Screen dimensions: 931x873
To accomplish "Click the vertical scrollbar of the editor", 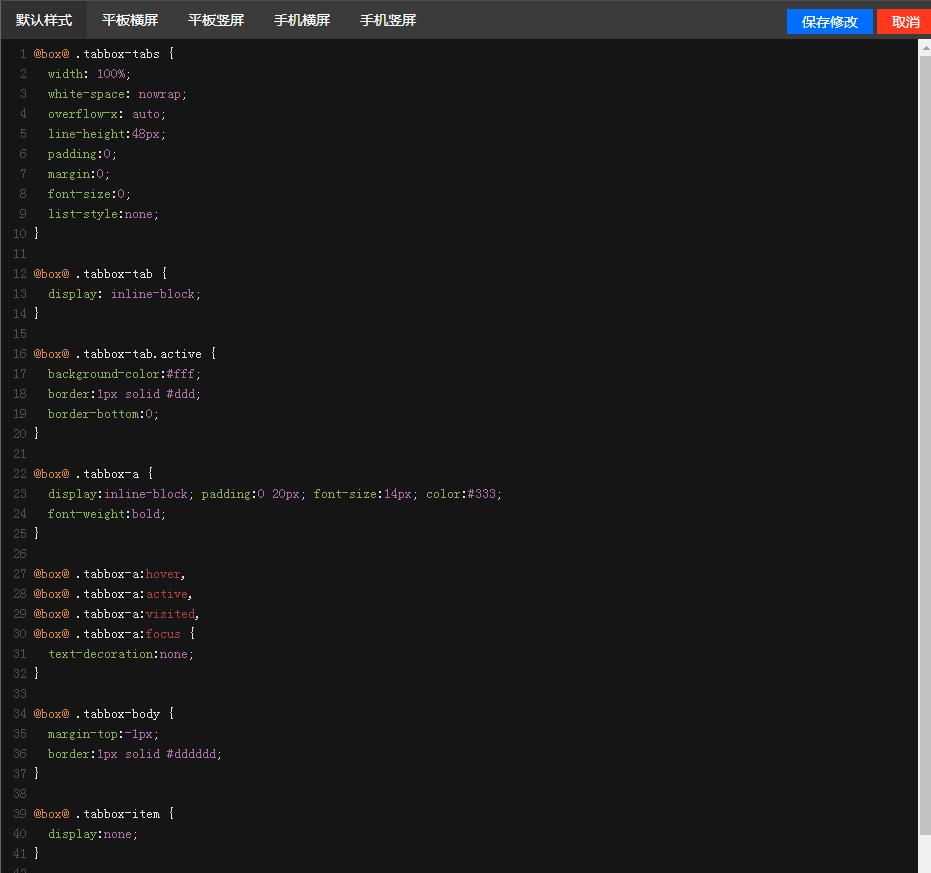I will 924,440.
